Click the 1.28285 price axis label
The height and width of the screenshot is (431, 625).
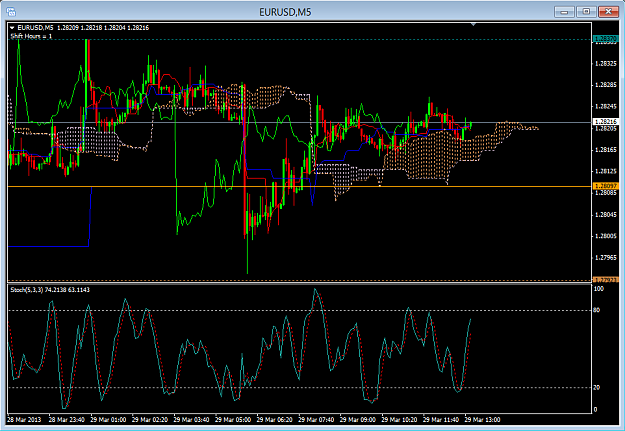click(605, 85)
